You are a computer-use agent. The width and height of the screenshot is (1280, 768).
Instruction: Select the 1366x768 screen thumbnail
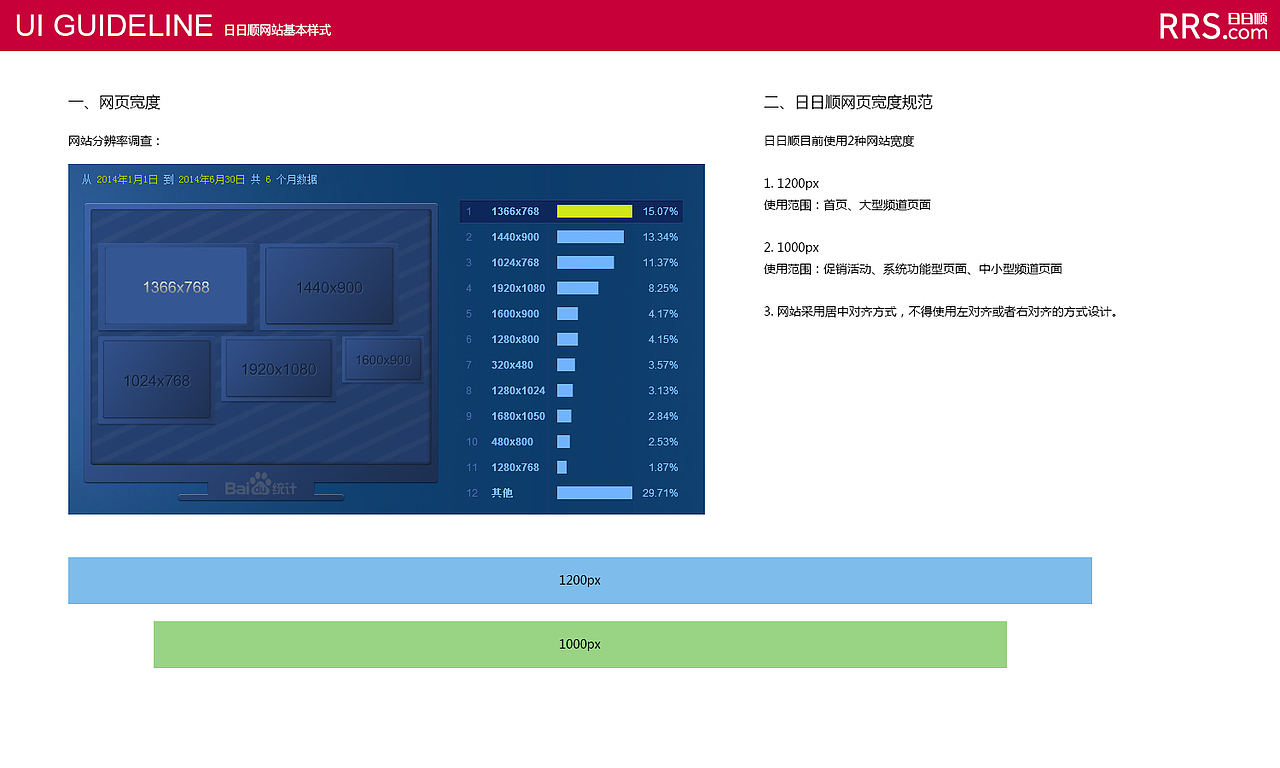[175, 285]
